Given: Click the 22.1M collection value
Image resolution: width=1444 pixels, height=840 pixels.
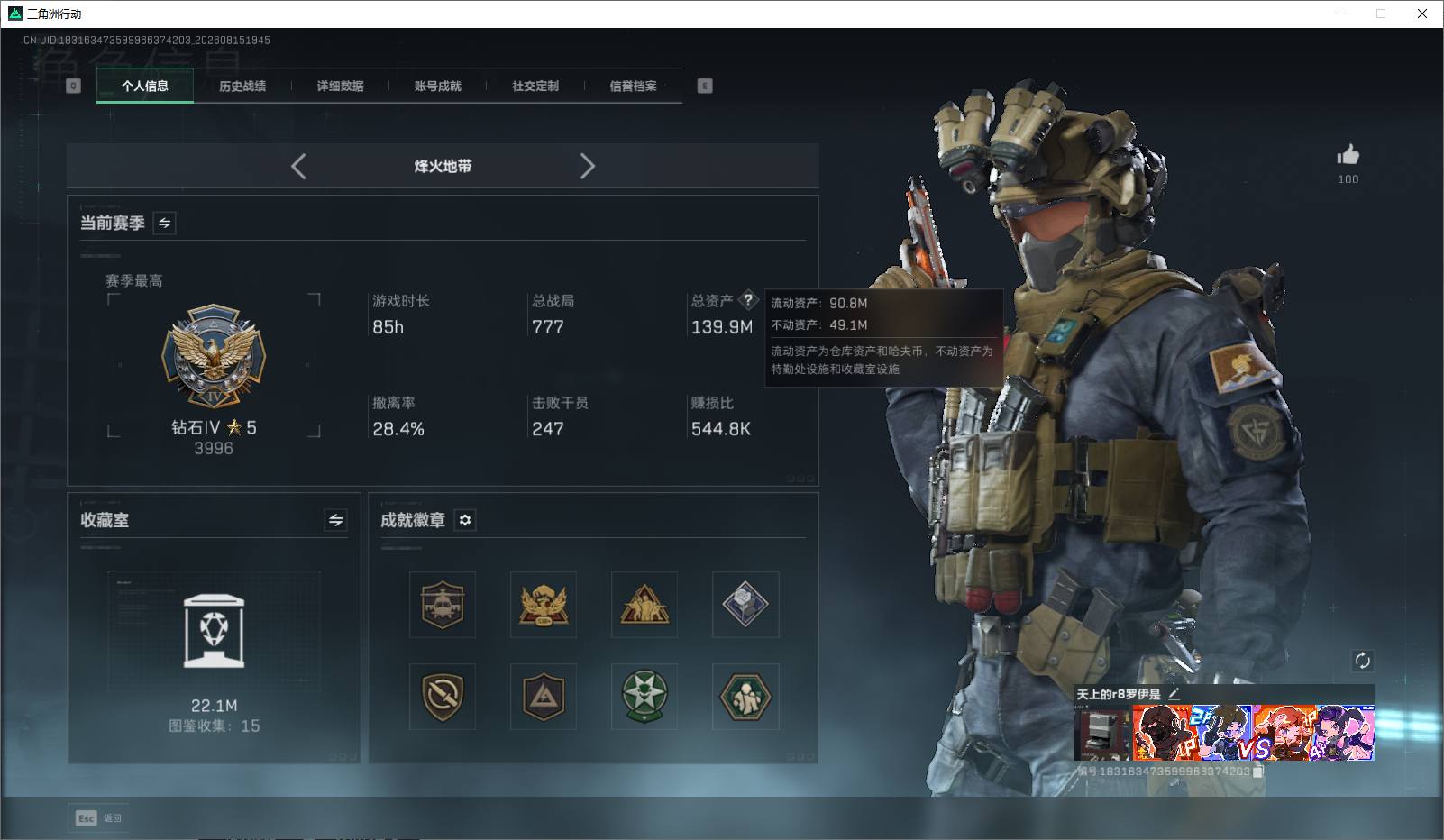Looking at the screenshot, I should tap(214, 706).
